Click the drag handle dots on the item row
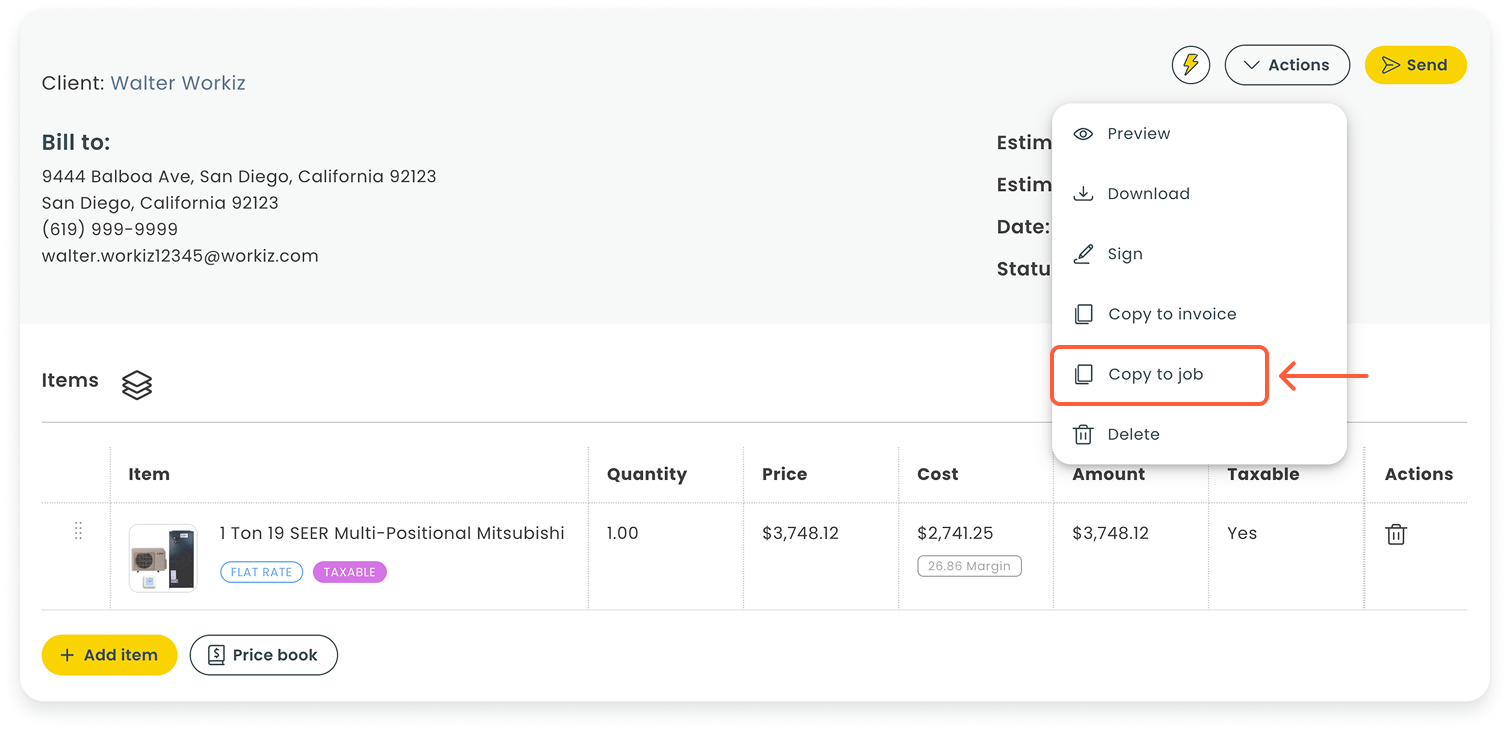The height and width of the screenshot is (731, 1510). [x=78, y=532]
